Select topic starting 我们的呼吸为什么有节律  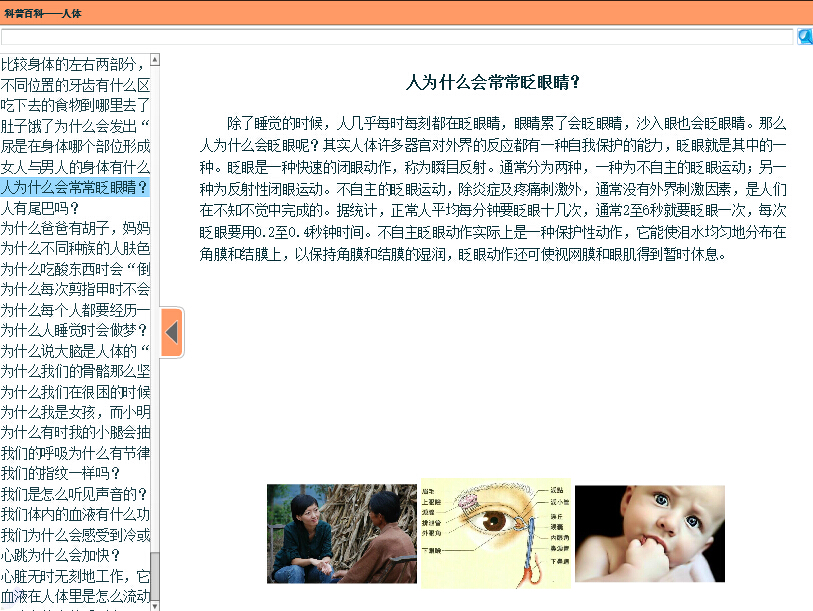[75, 453]
